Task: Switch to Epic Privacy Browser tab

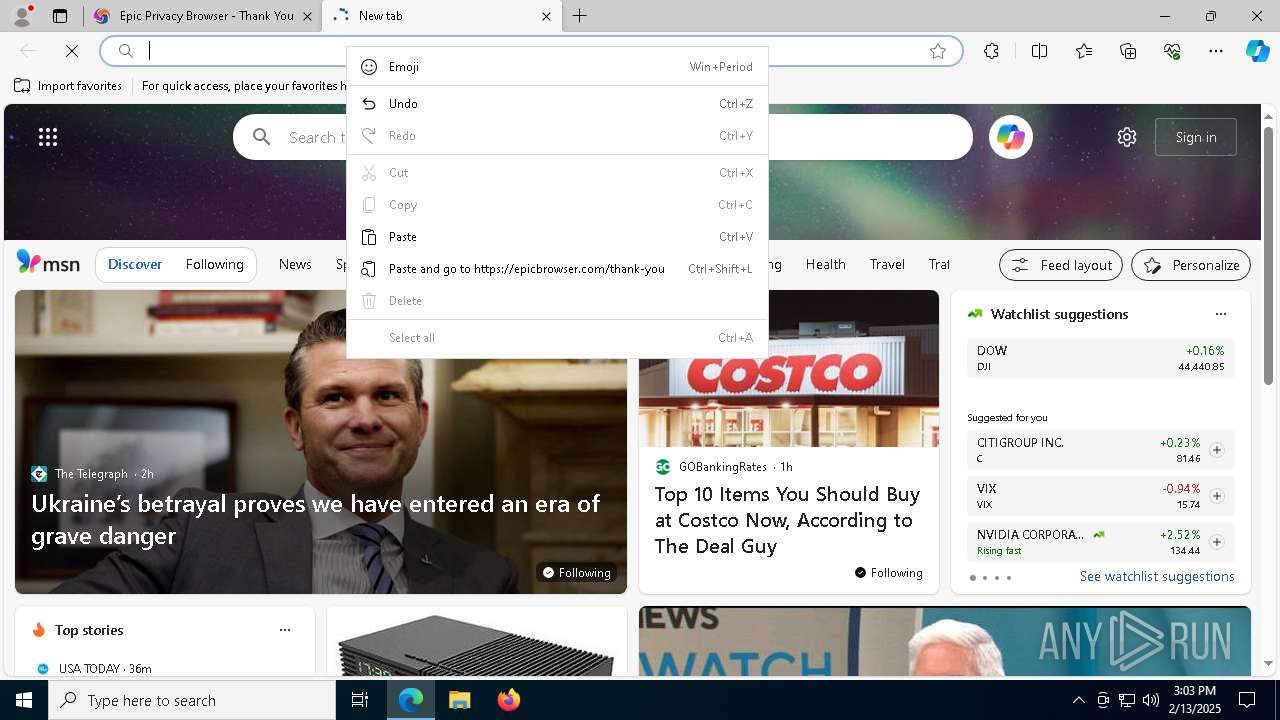Action: tap(203, 16)
